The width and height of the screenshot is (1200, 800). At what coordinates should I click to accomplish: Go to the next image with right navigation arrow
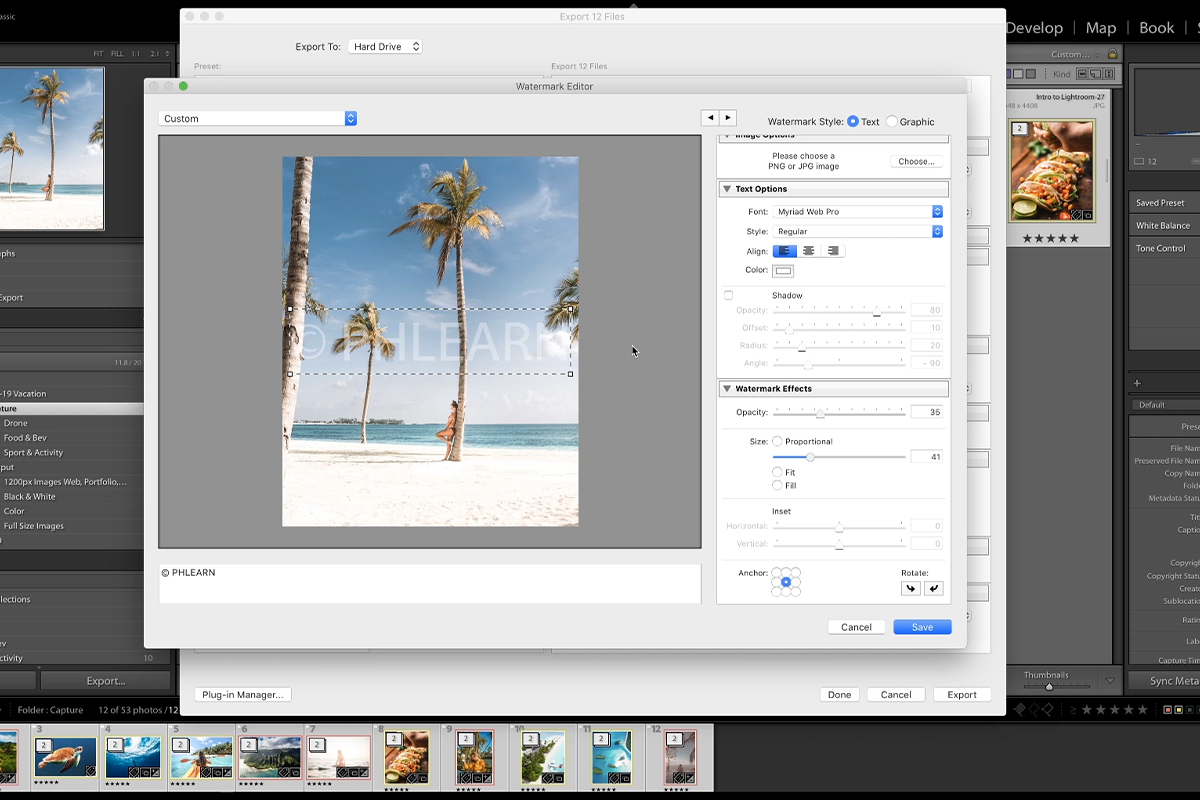tap(728, 117)
